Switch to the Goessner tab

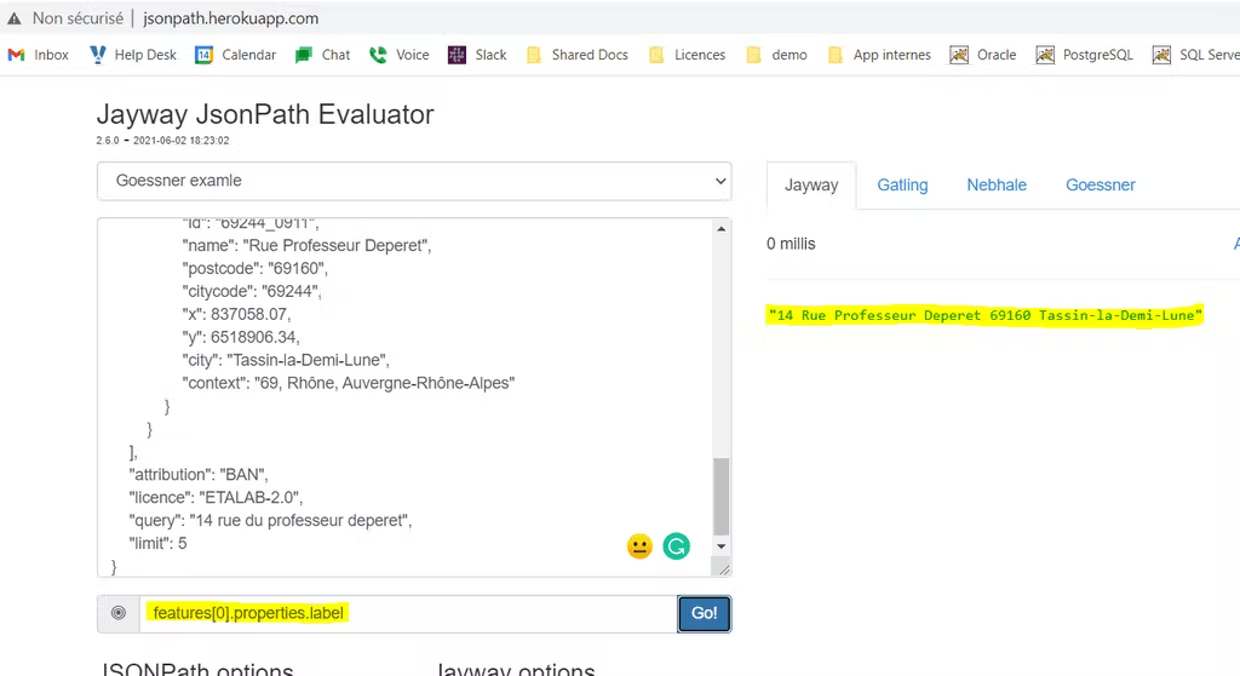(1100, 185)
